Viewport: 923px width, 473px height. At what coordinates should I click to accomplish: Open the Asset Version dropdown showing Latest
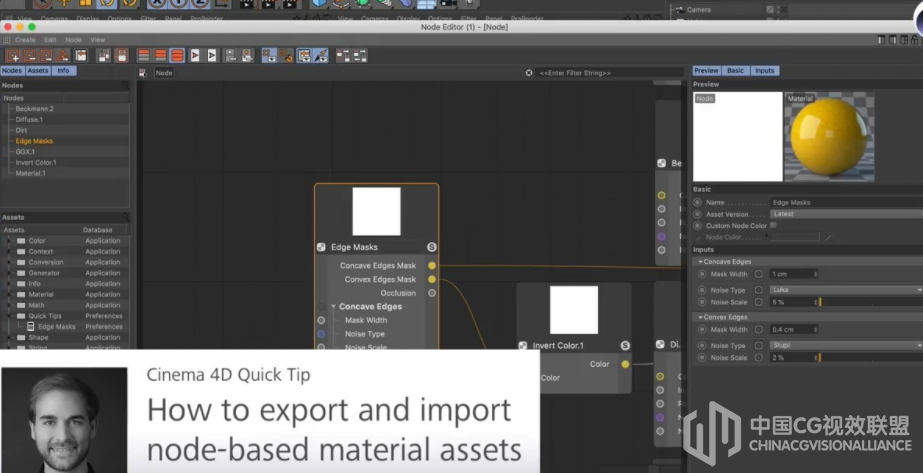coord(846,214)
